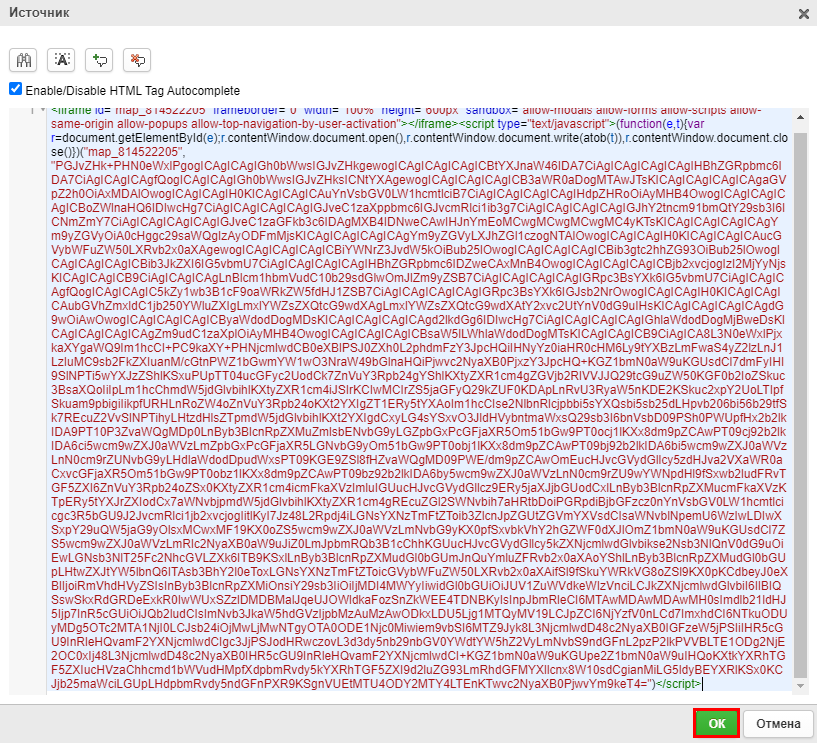Click the binoculars search icon
Viewport: 817px width, 743px height.
24,60
